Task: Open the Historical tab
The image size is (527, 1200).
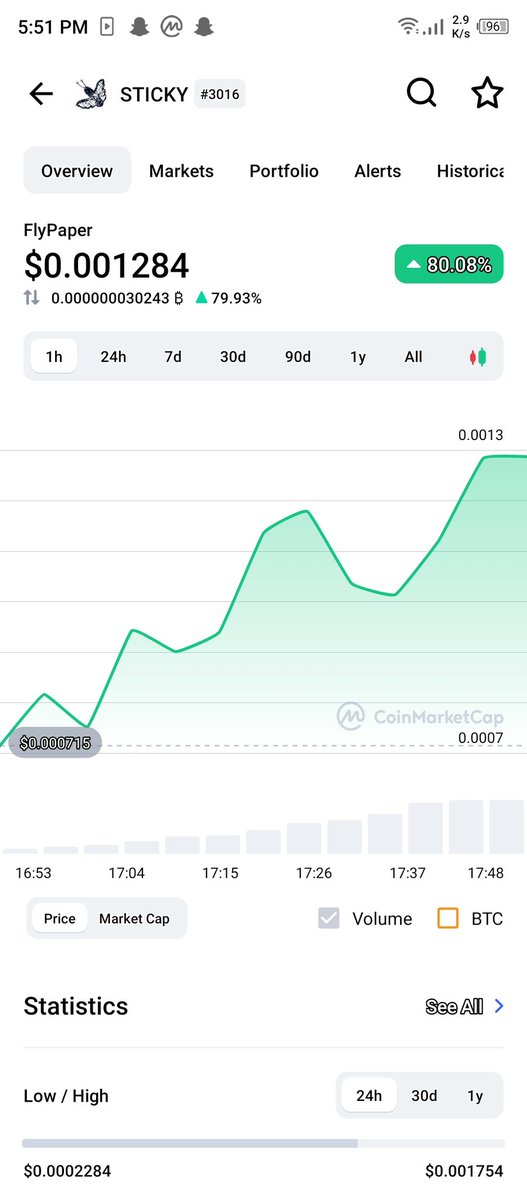Action: tap(470, 171)
